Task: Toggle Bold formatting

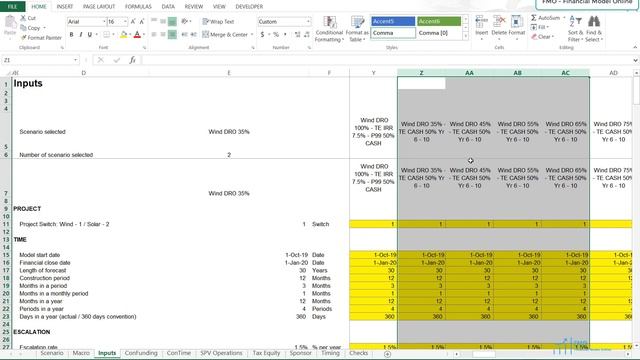Action: click(x=71, y=34)
